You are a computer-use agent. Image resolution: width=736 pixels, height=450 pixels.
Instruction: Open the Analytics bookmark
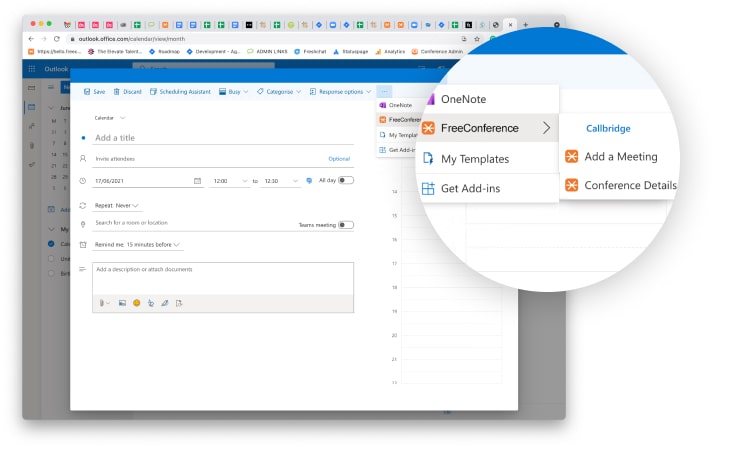click(x=390, y=52)
